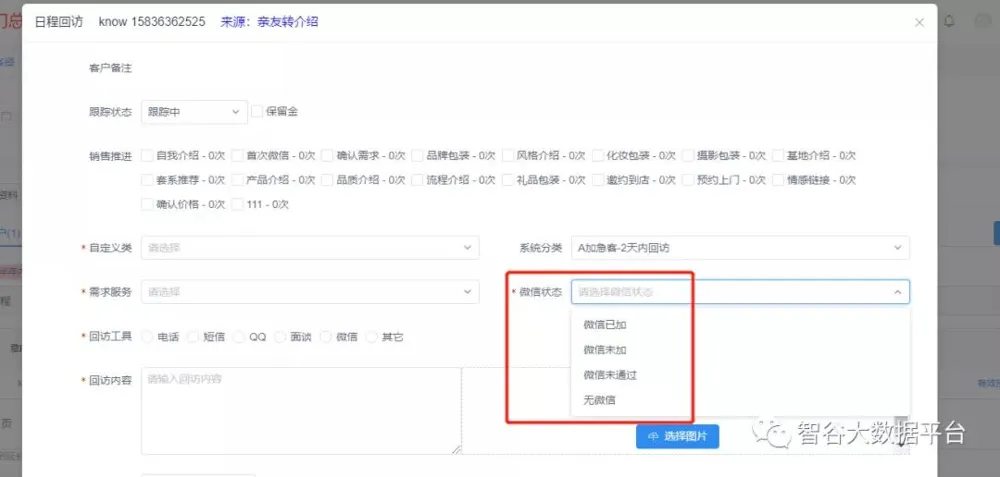Select 微信未加 option
This screenshot has width=1000, height=477.
pos(605,350)
